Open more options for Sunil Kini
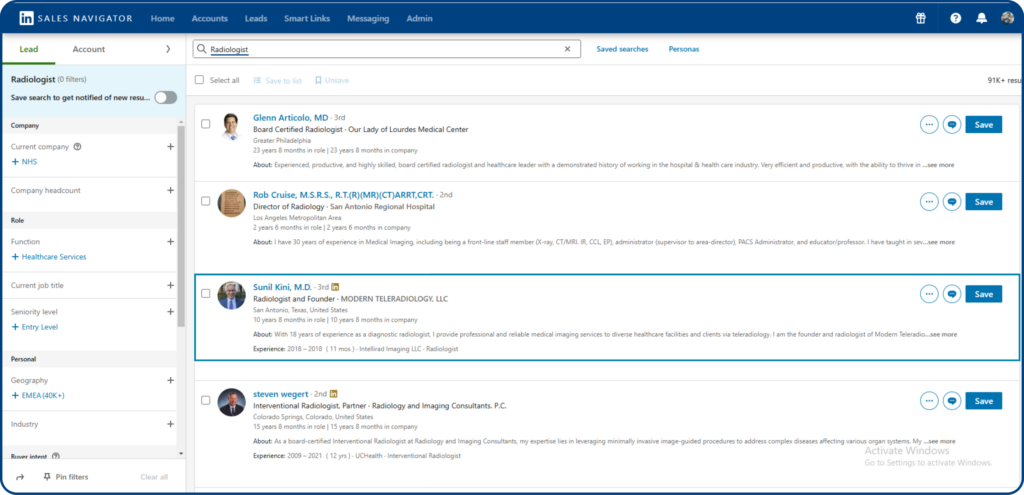 [x=929, y=294]
